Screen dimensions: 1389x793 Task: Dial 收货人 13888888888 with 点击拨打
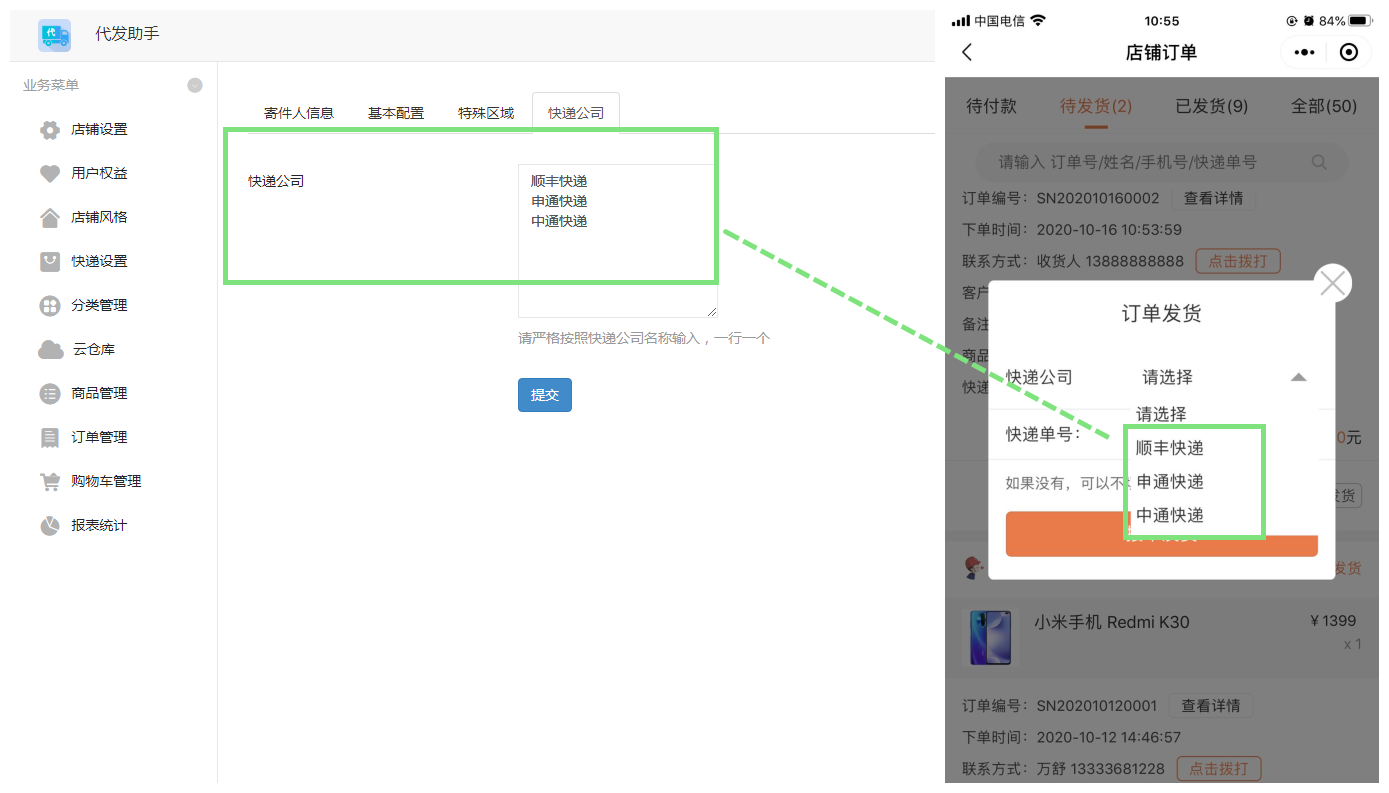pos(1238,261)
